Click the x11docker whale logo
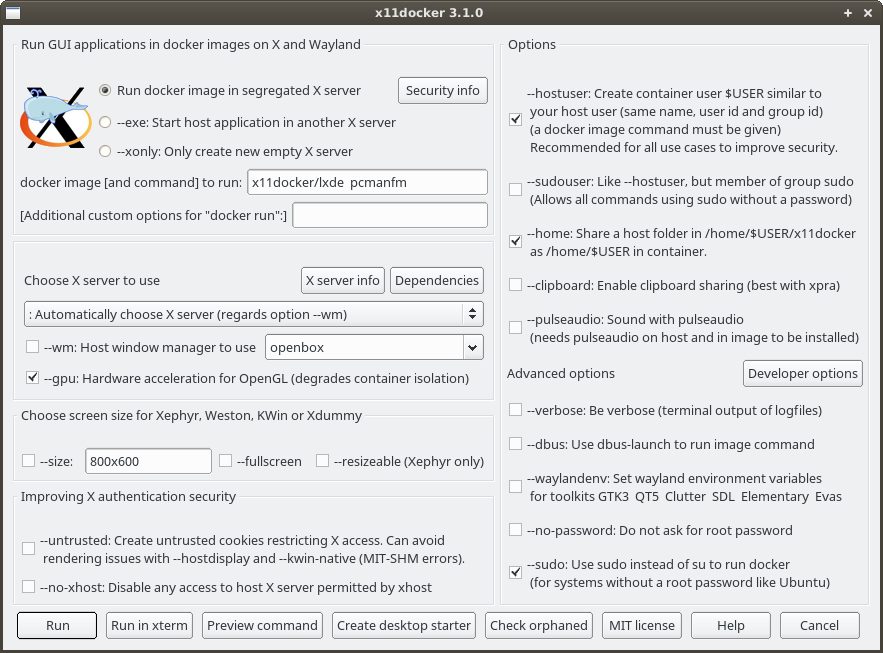 (x=55, y=117)
